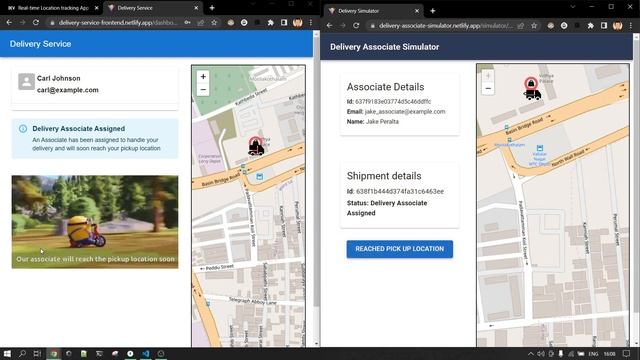Click the email carl@example.com
The image size is (640, 360).
coord(68,90)
